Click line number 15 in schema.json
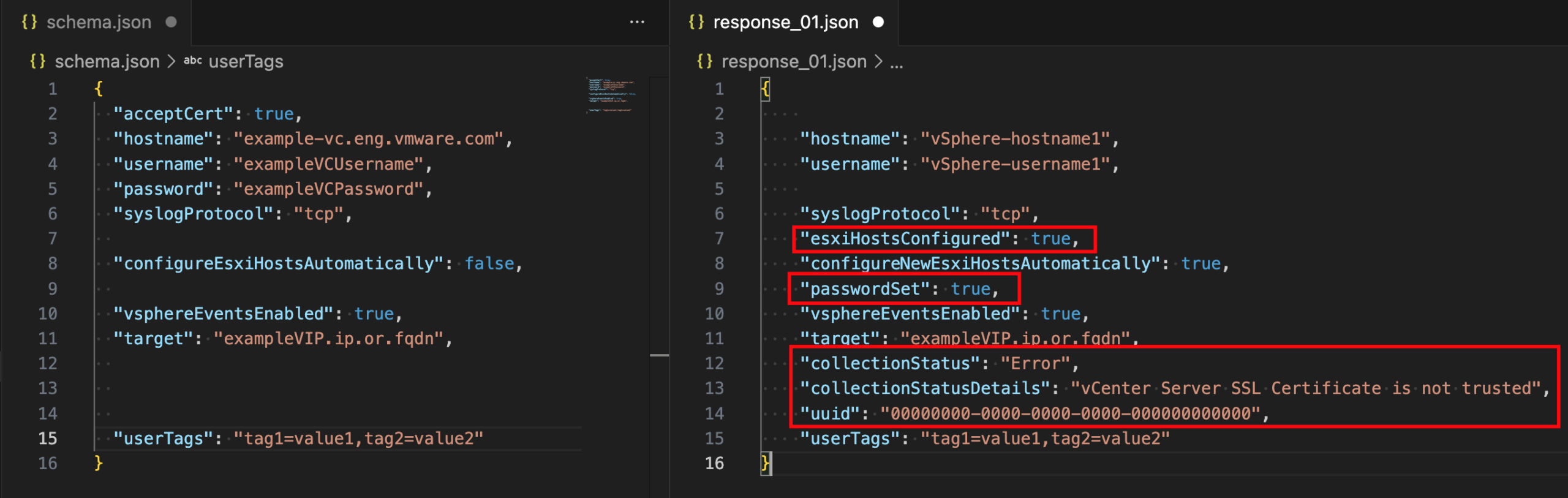 coord(48,439)
